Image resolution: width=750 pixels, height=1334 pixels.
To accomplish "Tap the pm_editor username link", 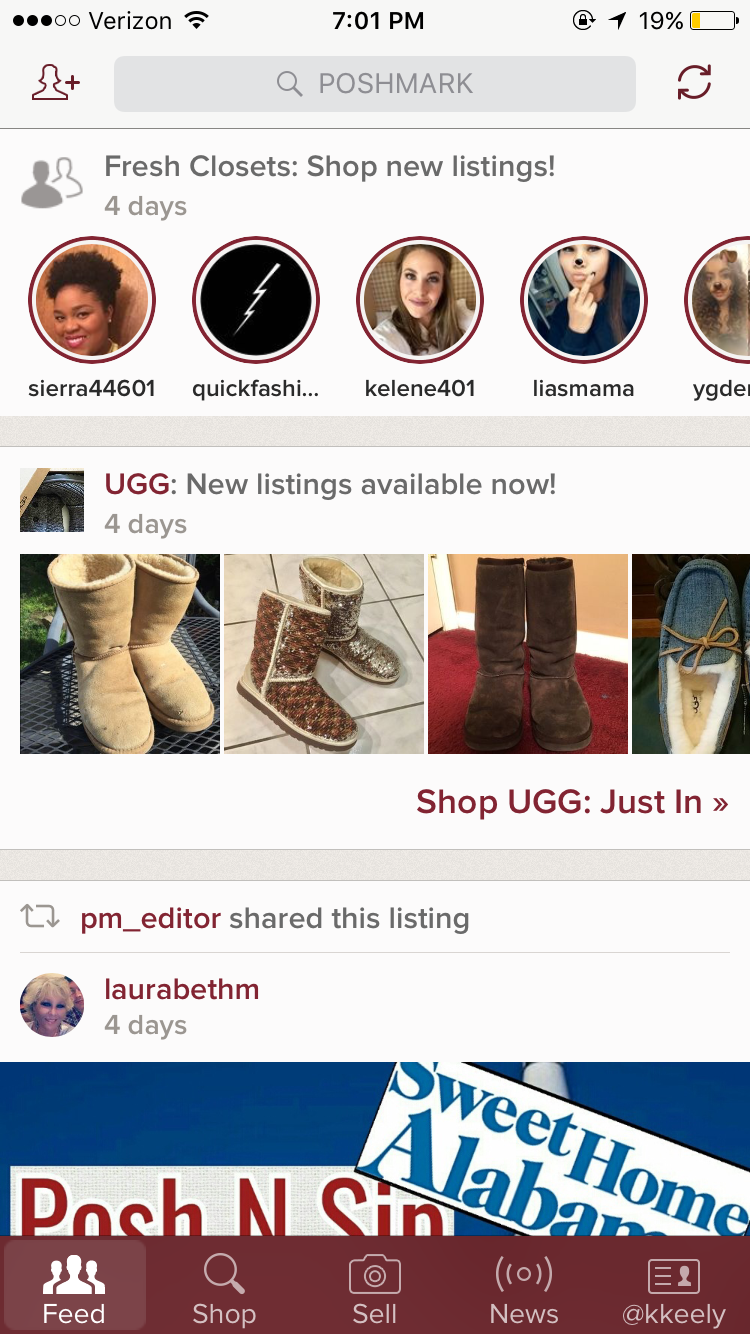I will pos(150,919).
